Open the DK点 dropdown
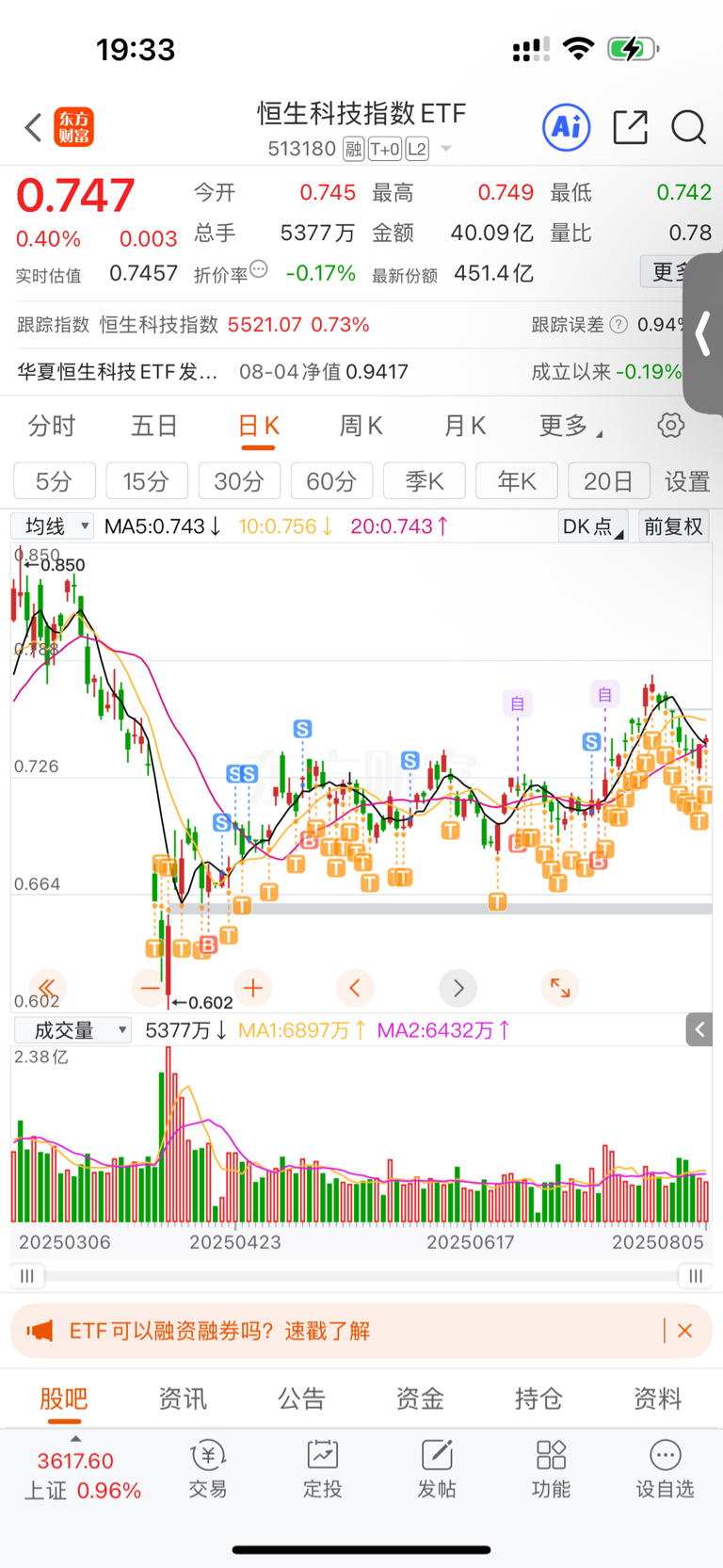 pyautogui.click(x=593, y=526)
